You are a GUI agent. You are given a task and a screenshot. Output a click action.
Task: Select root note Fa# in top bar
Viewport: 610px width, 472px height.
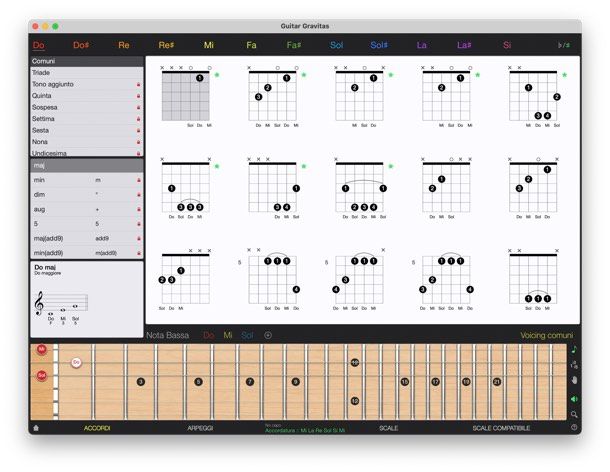tap(294, 45)
